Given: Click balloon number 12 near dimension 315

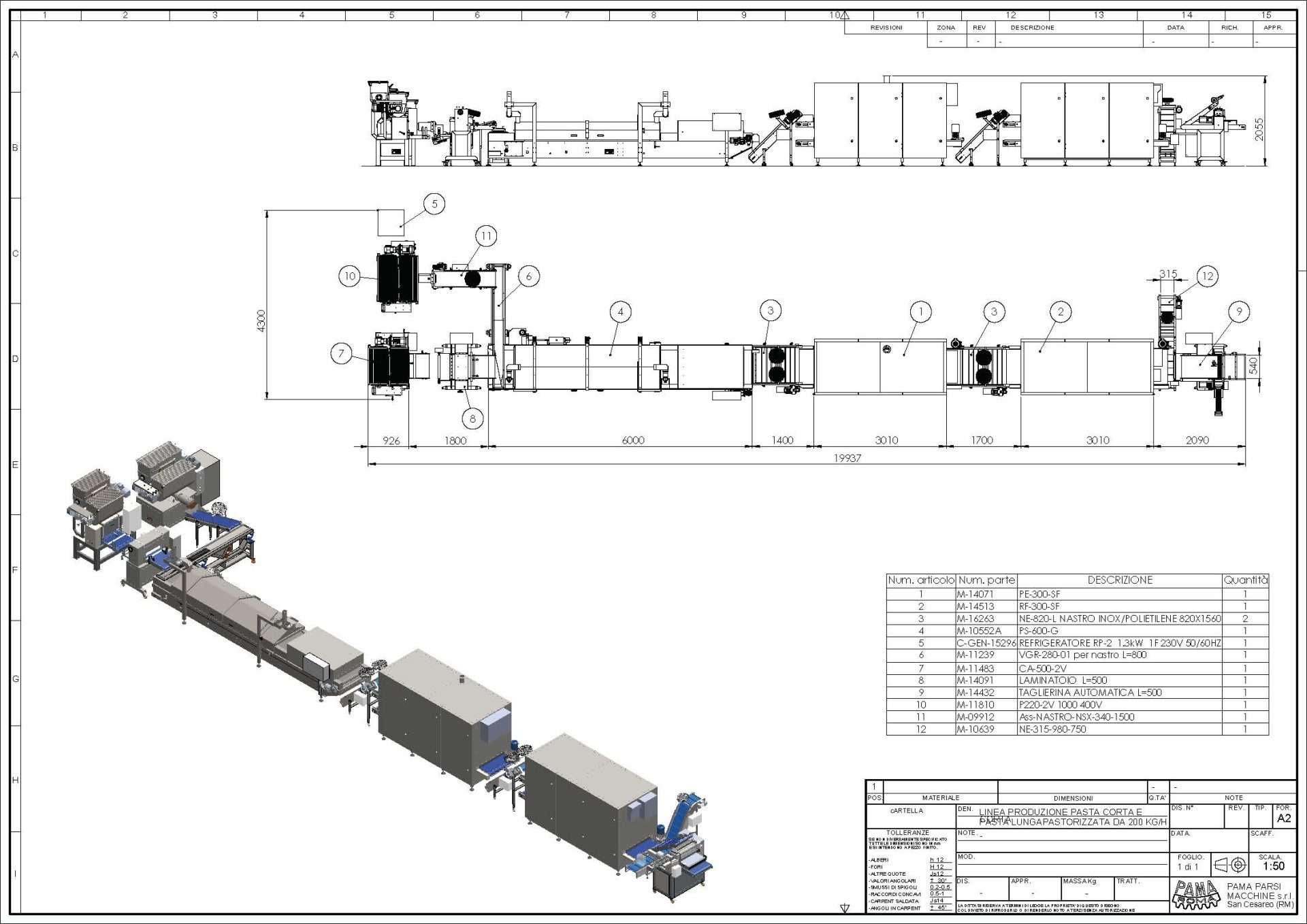Looking at the screenshot, I should point(1207,276).
